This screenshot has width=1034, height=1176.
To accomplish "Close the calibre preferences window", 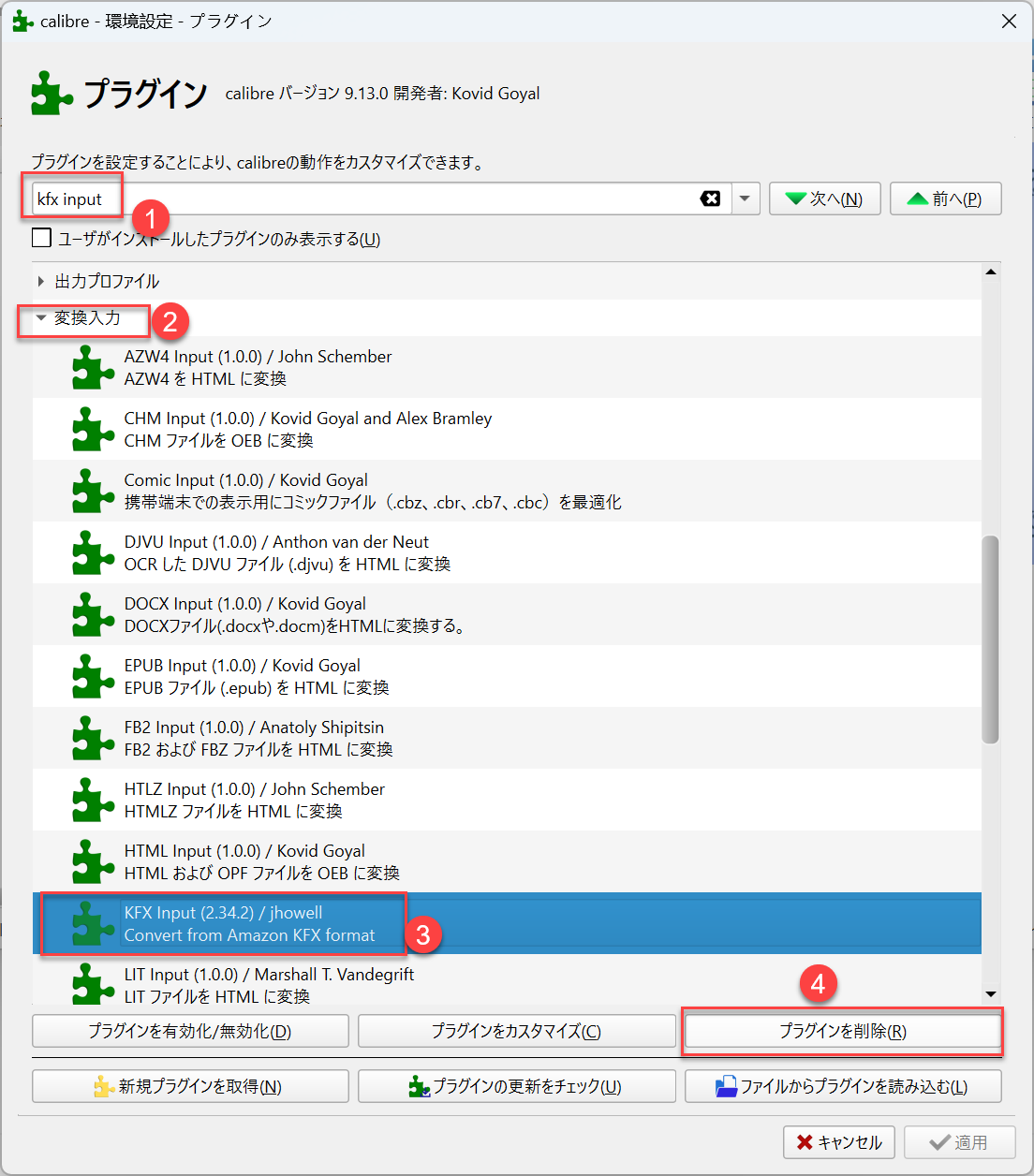I will tap(1009, 21).
